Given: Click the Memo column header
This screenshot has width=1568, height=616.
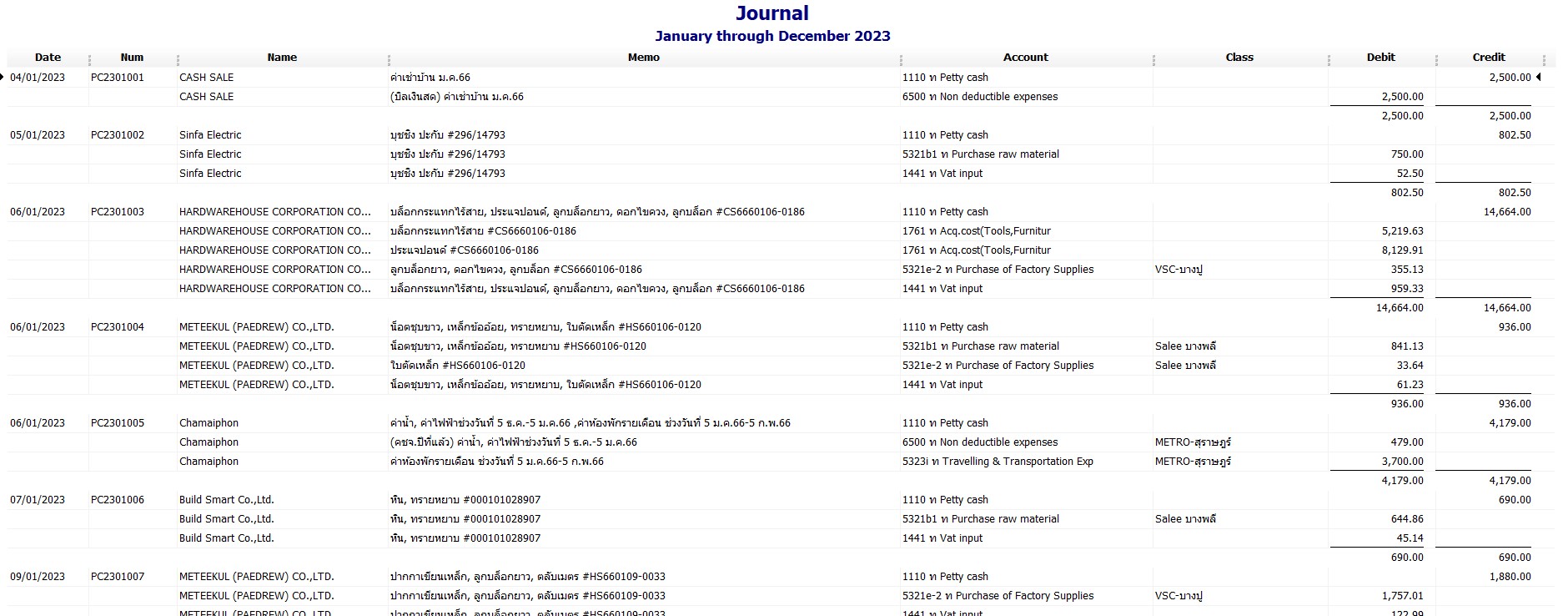Looking at the screenshot, I should 643,58.
